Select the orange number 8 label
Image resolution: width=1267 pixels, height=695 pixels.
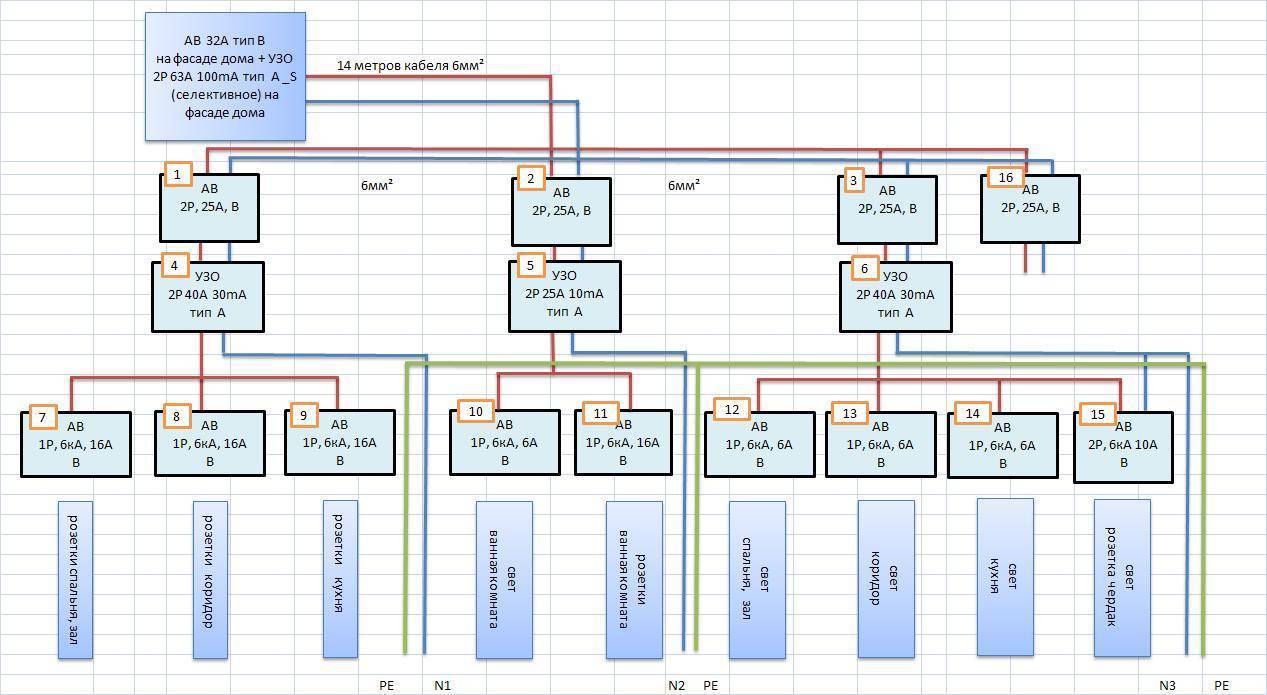tap(176, 417)
